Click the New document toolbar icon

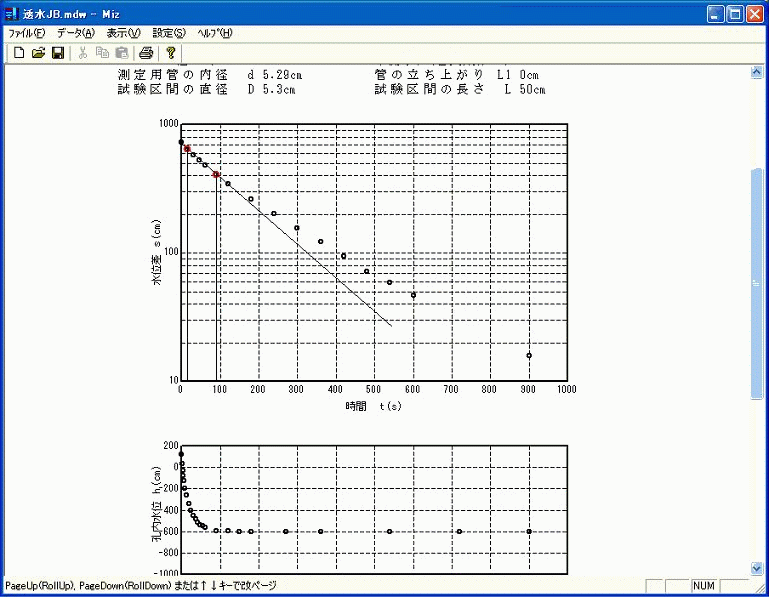(x=19, y=52)
